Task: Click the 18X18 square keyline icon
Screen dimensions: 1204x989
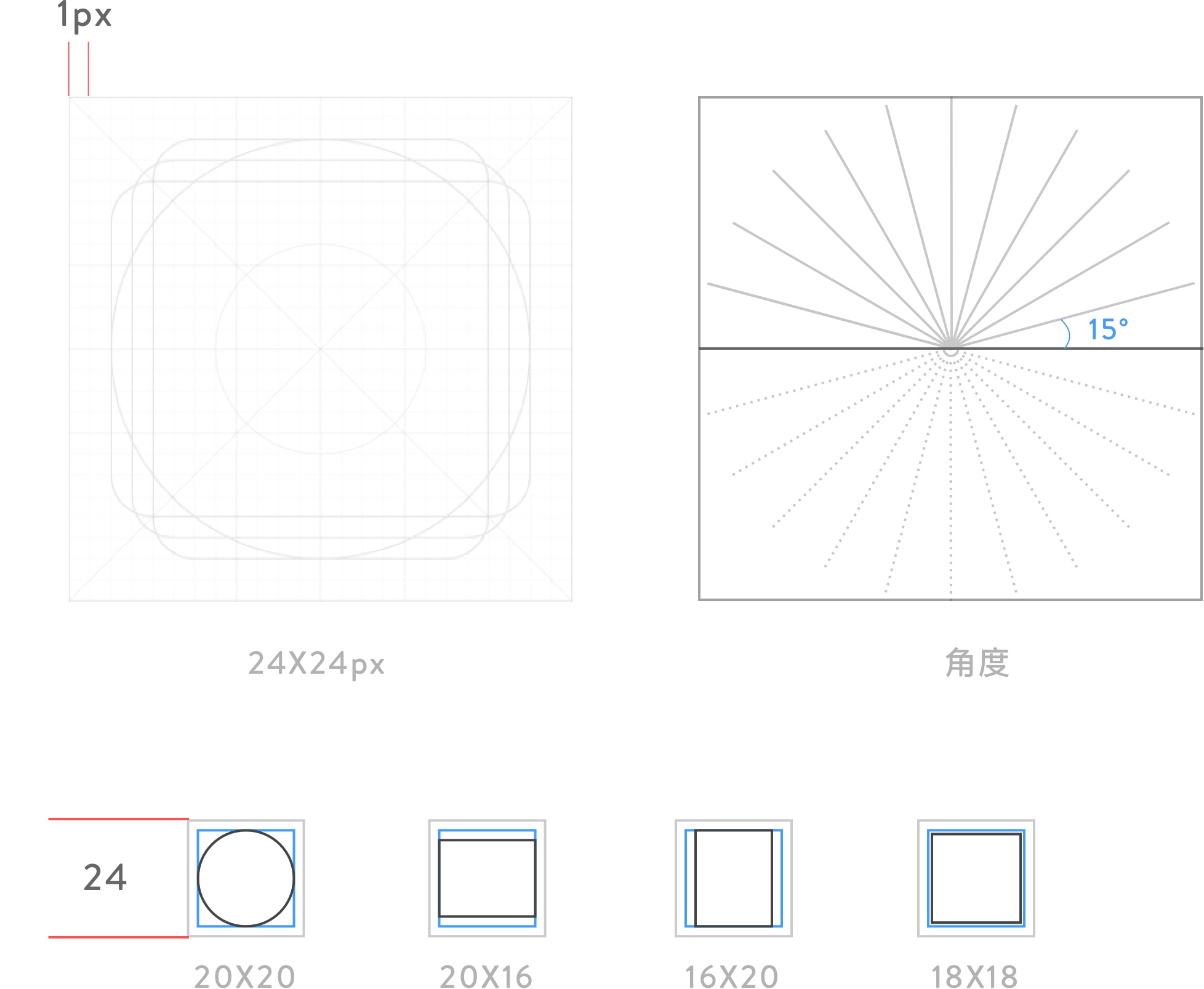Action: (x=976, y=878)
